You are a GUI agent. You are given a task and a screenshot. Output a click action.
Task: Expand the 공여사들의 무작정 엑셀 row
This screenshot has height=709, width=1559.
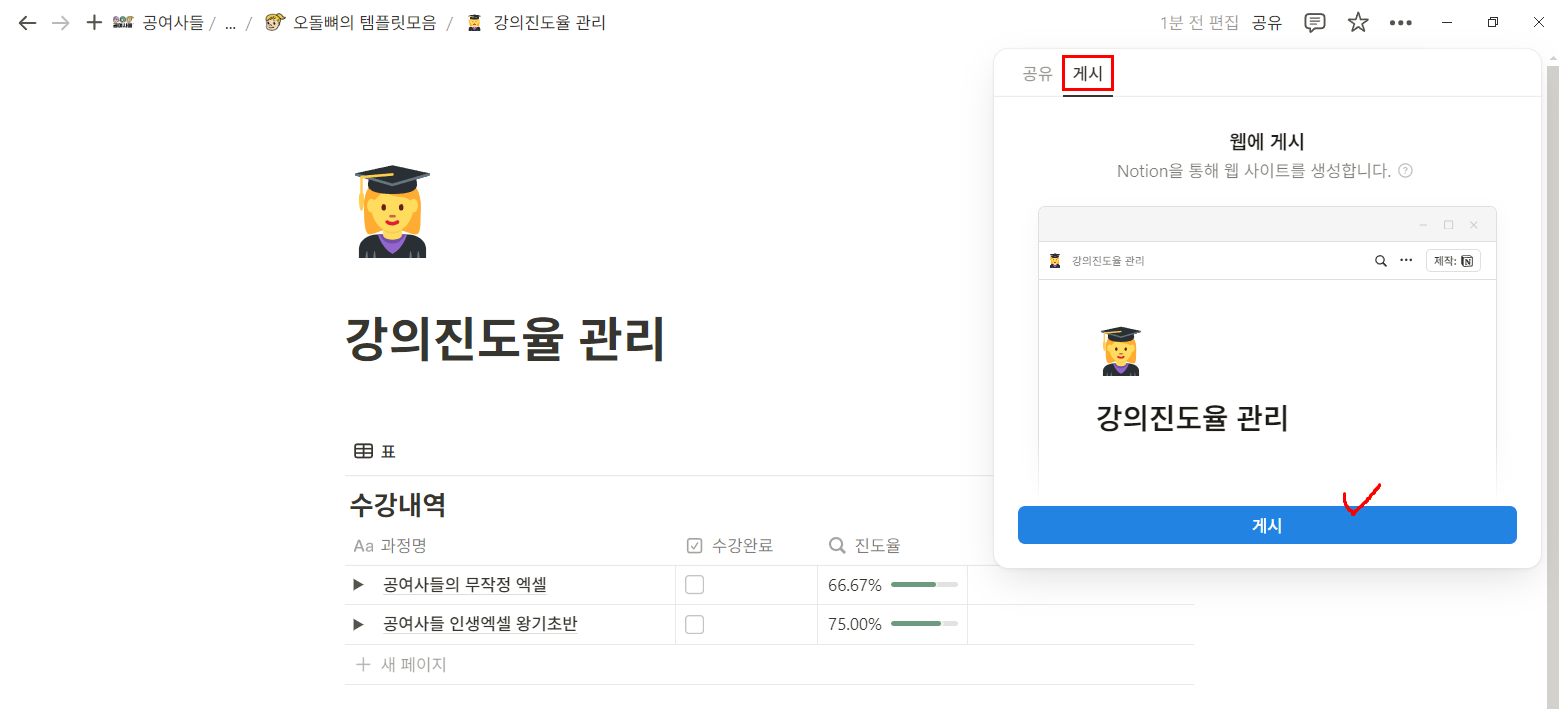(358, 585)
